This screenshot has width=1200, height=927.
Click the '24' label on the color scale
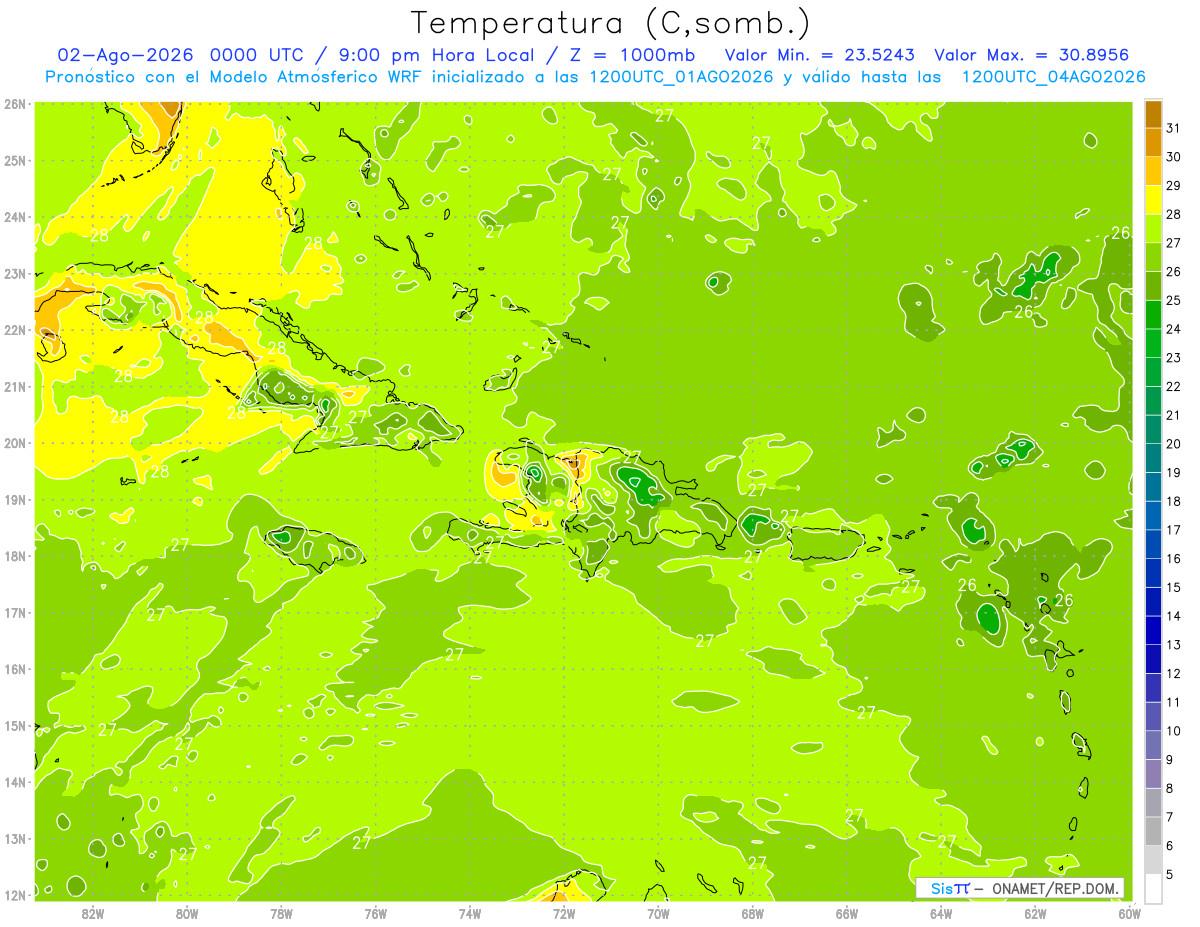pyautogui.click(x=1174, y=328)
